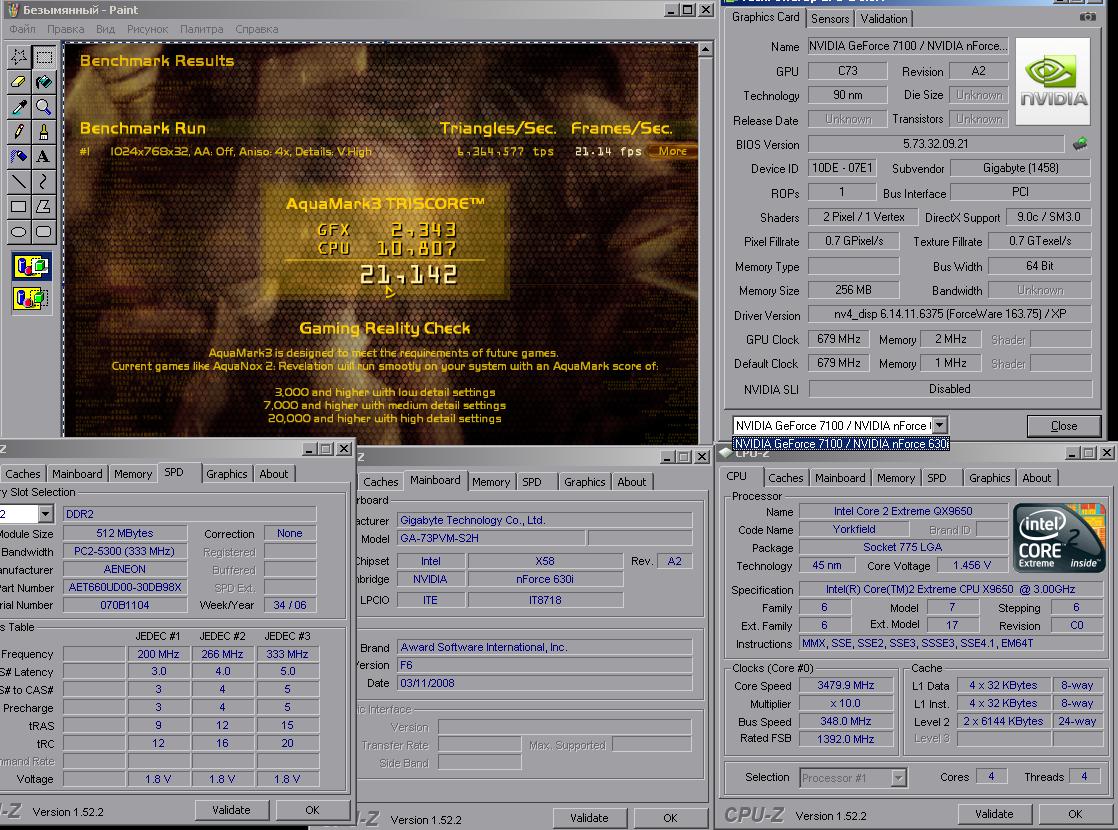Choose the Fill with color bucket tool
The height and width of the screenshot is (830, 1118).
coord(44,82)
